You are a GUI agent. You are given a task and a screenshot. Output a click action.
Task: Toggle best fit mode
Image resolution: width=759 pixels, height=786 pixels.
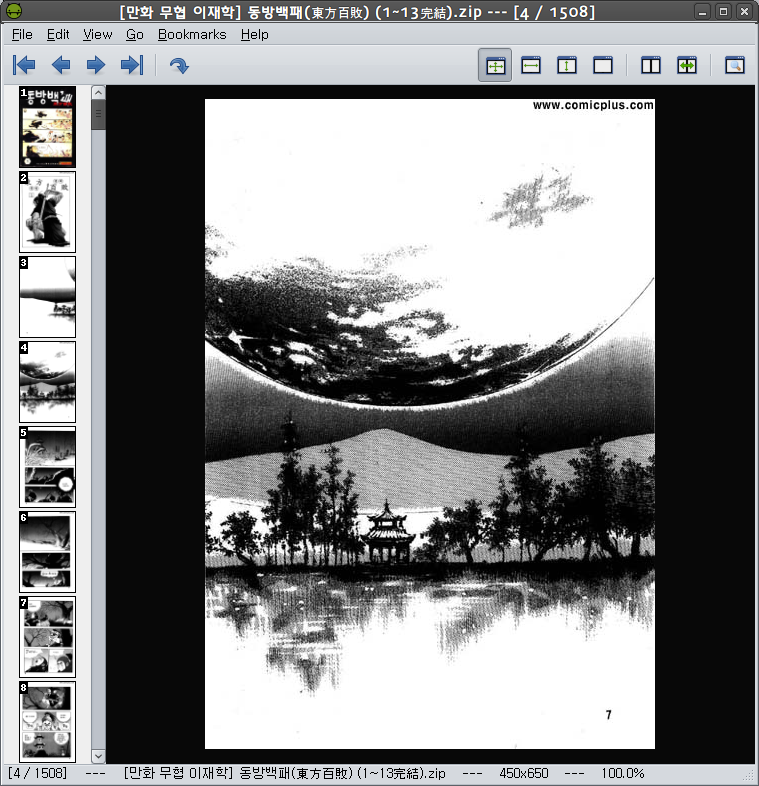point(495,65)
